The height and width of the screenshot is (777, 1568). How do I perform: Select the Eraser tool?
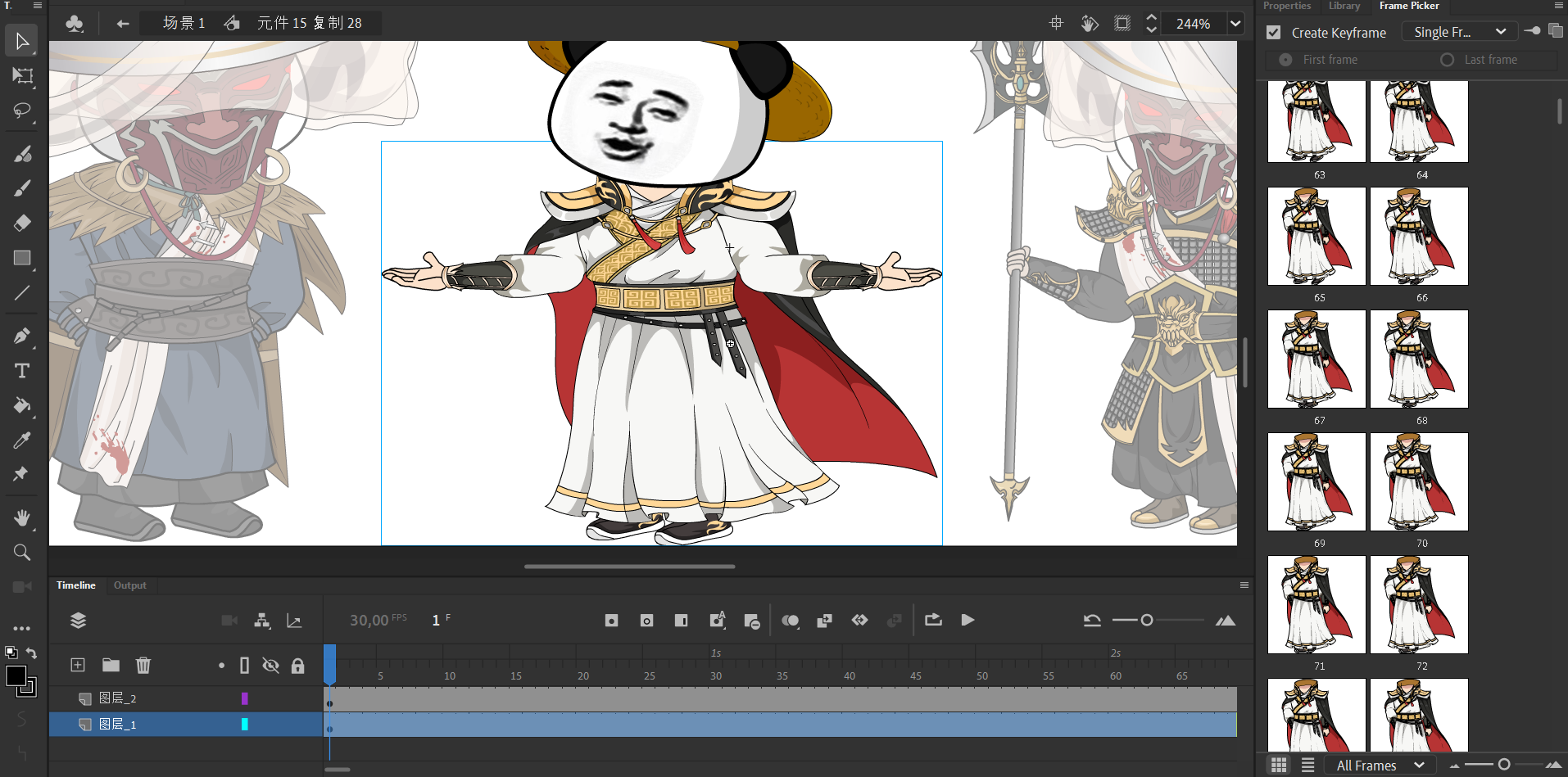click(22, 223)
